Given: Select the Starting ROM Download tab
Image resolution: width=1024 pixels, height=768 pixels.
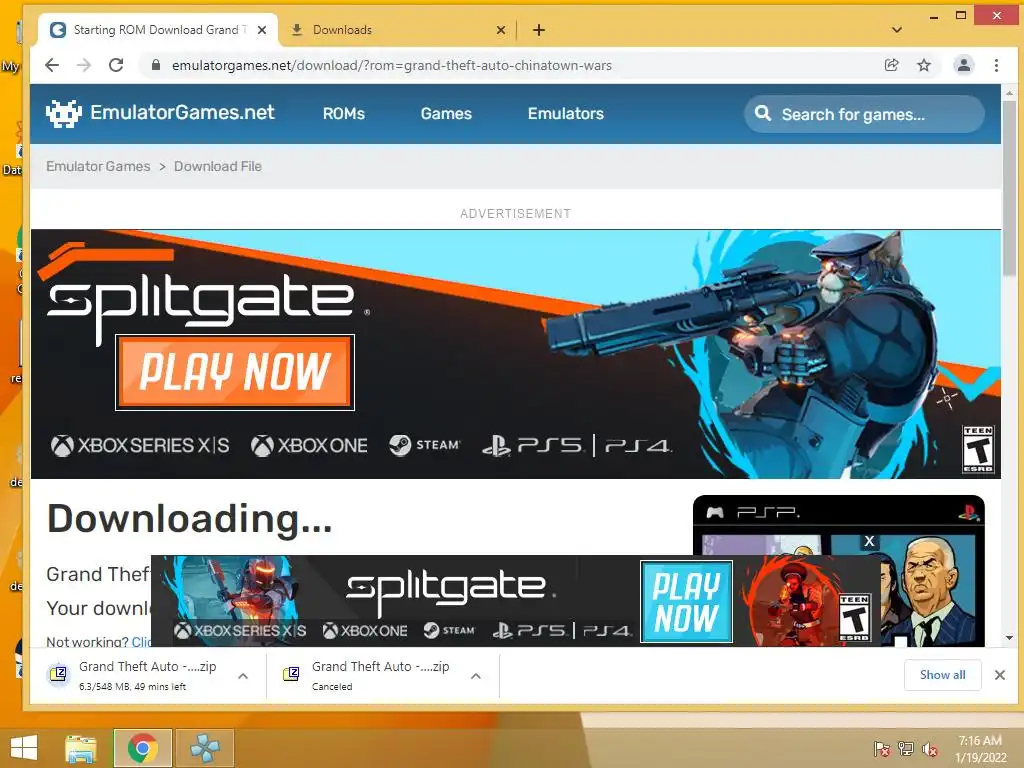Looking at the screenshot, I should [x=157, y=30].
